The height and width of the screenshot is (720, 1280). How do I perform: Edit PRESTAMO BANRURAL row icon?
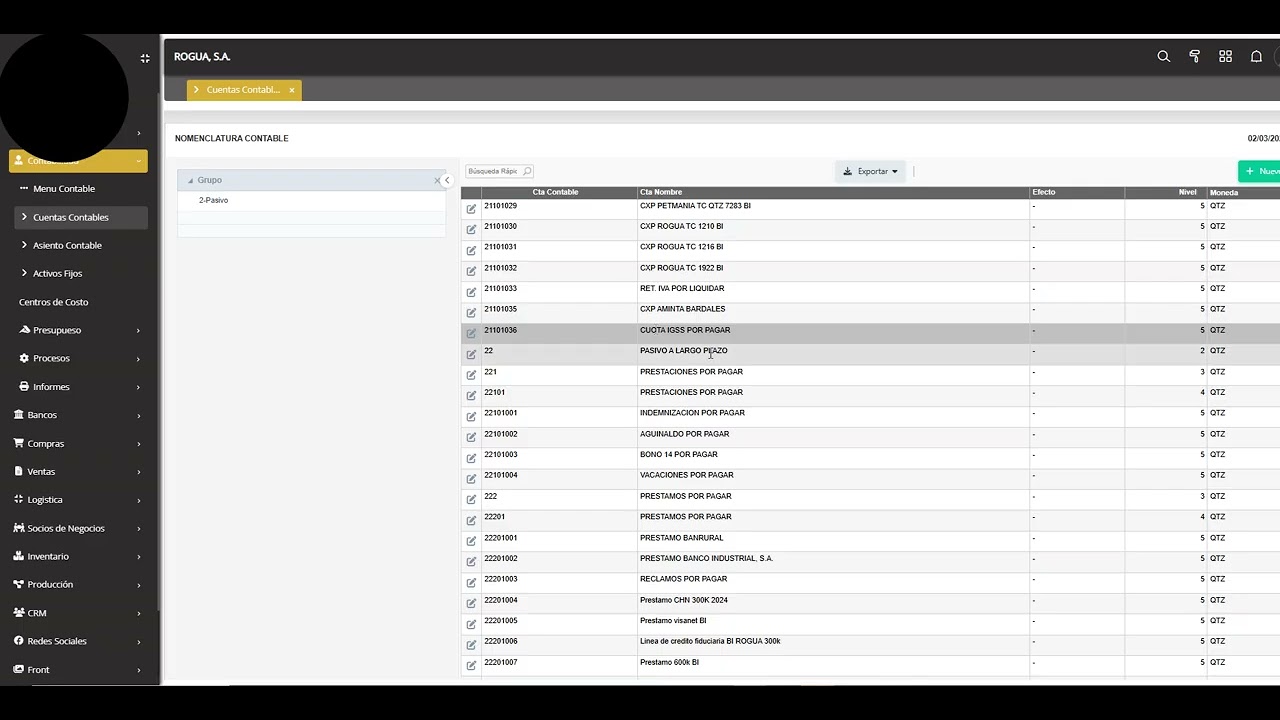[x=471, y=541]
